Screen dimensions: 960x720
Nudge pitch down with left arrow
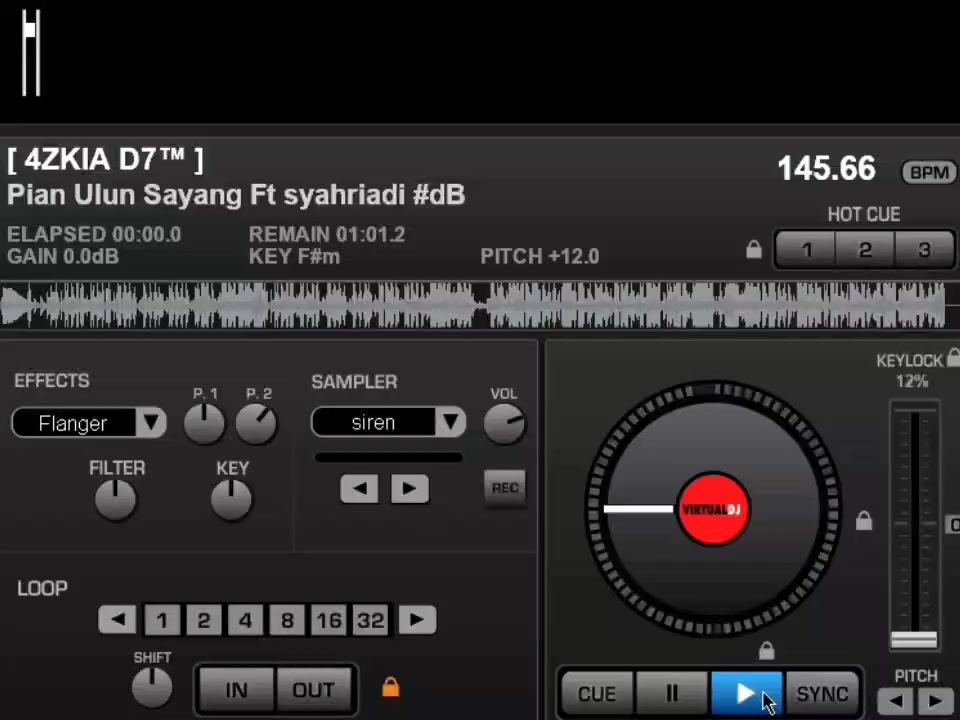point(896,701)
